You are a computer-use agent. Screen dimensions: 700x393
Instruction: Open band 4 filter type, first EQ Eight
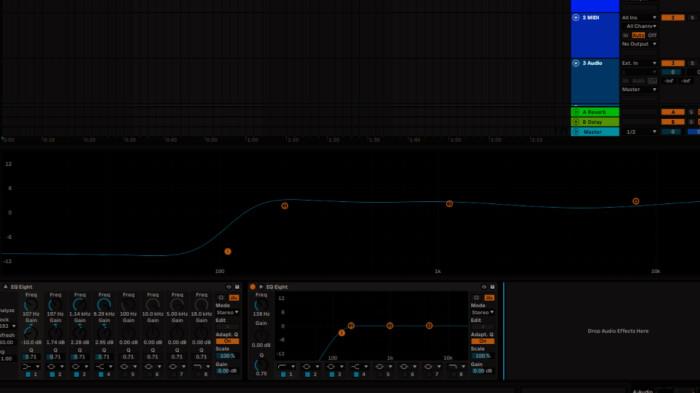pos(103,367)
